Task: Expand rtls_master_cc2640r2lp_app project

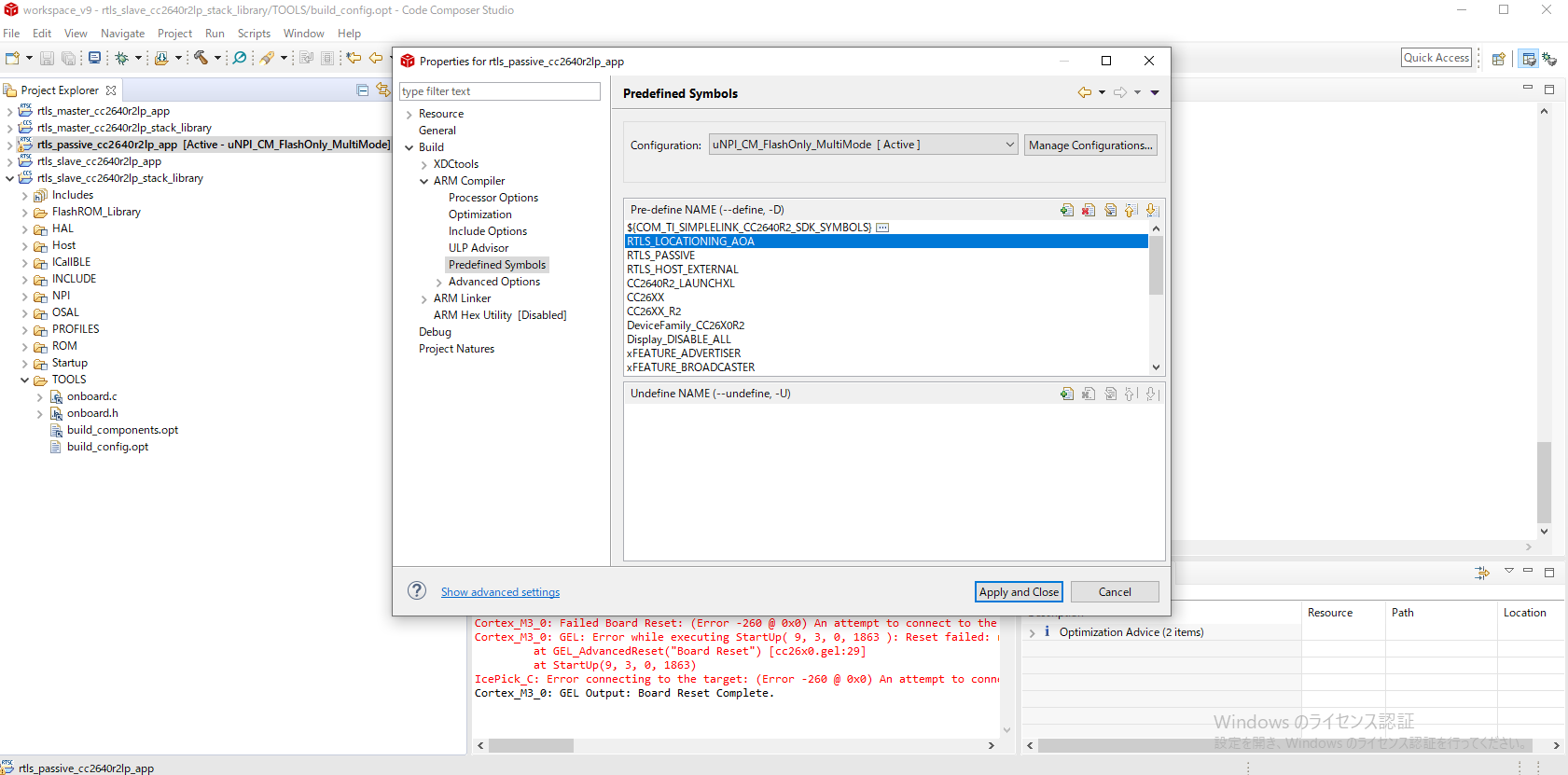Action: tap(9, 112)
